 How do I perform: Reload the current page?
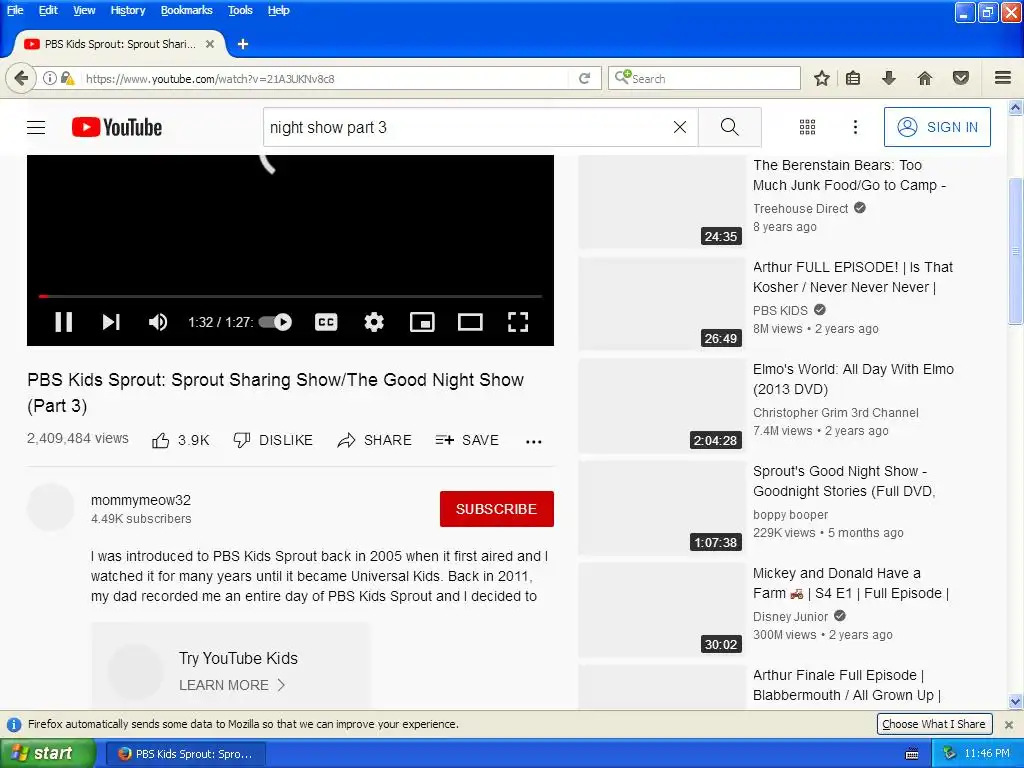click(x=584, y=78)
